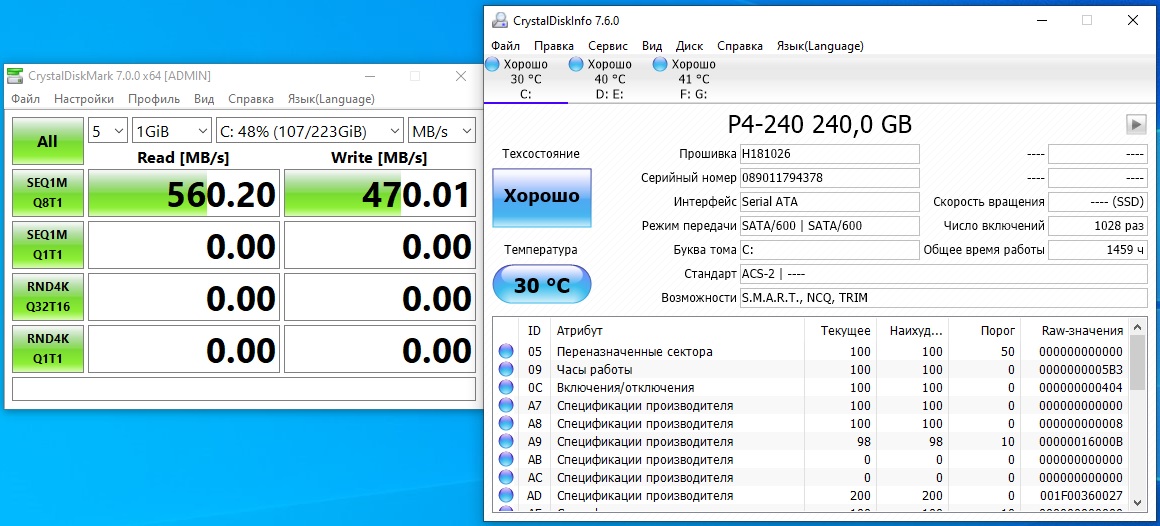Viewport: 1160px width, 526px height.
Task: Click the blue status dot for attribute A9
Action: coord(506,442)
